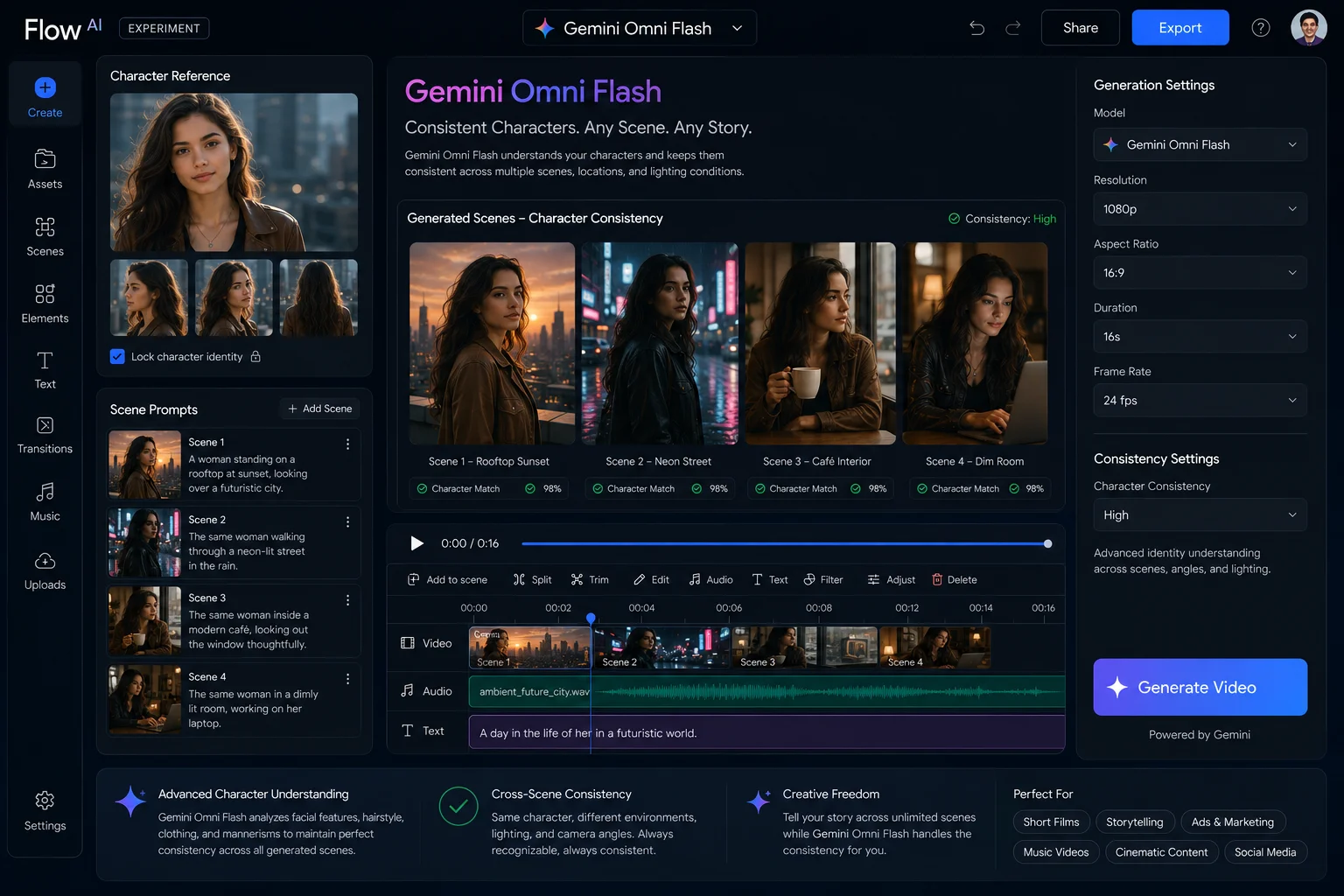Expand the Model dropdown in Generation Settings
The image size is (1344, 896).
pyautogui.click(x=1200, y=144)
